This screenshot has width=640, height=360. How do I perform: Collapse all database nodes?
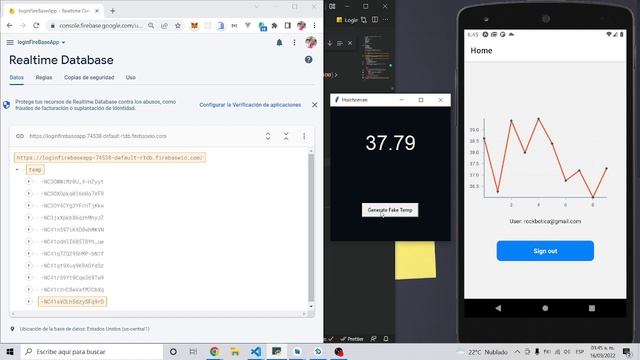(x=286, y=136)
